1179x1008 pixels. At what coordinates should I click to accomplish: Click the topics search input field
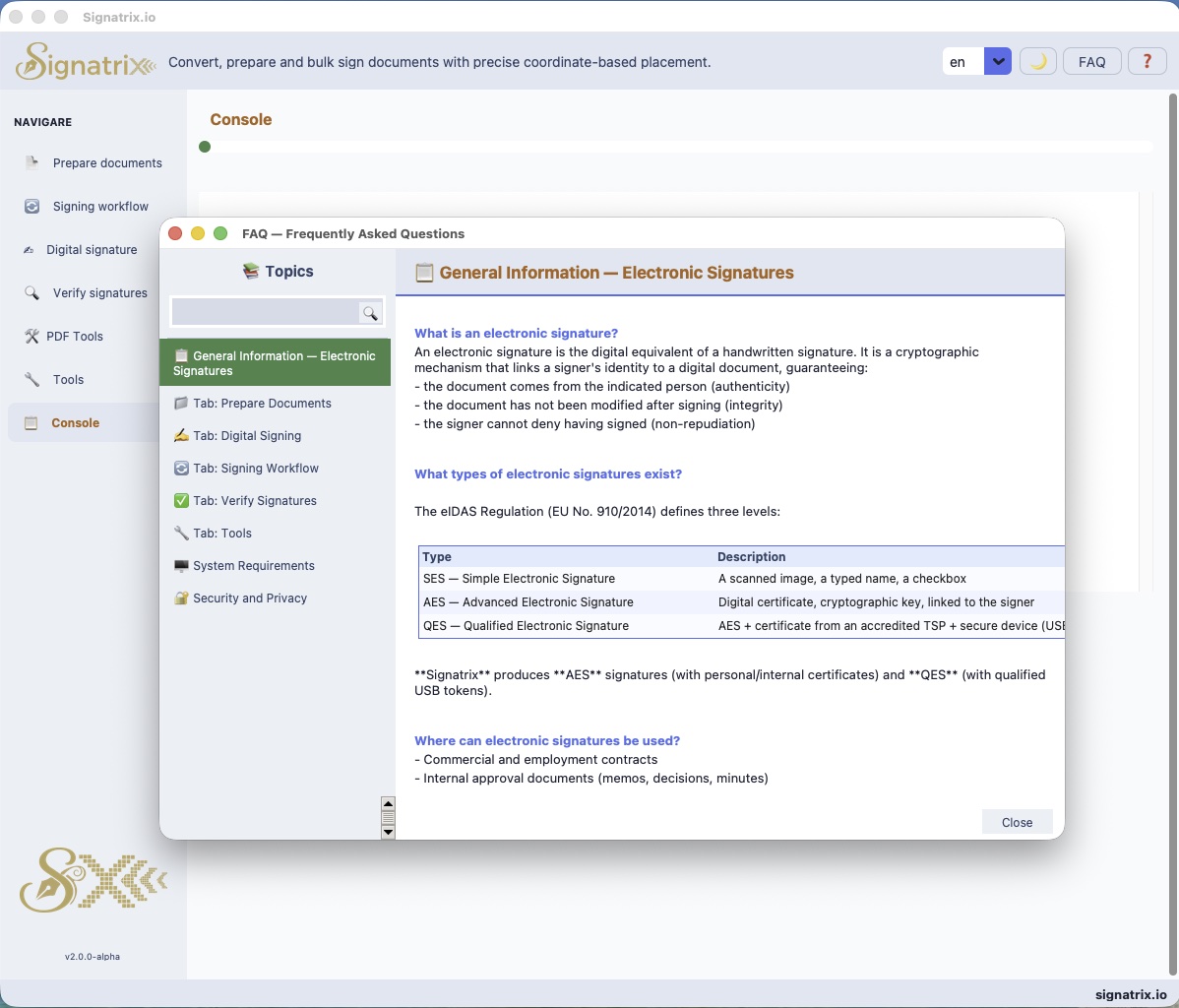point(265,313)
